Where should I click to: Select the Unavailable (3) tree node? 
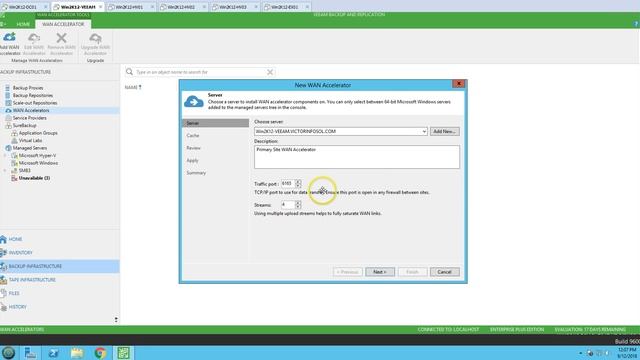(34, 178)
